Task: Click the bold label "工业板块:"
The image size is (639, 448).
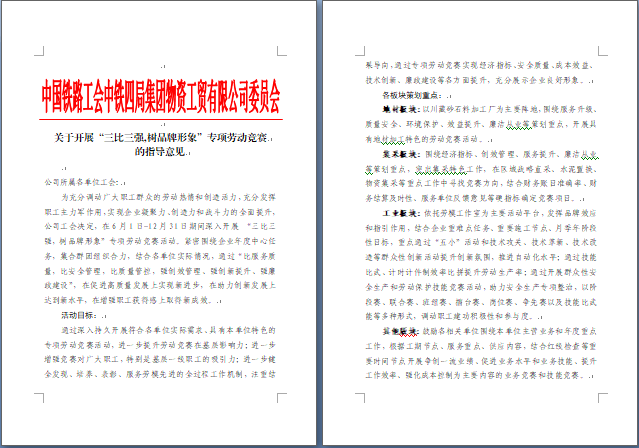Action: (401, 213)
